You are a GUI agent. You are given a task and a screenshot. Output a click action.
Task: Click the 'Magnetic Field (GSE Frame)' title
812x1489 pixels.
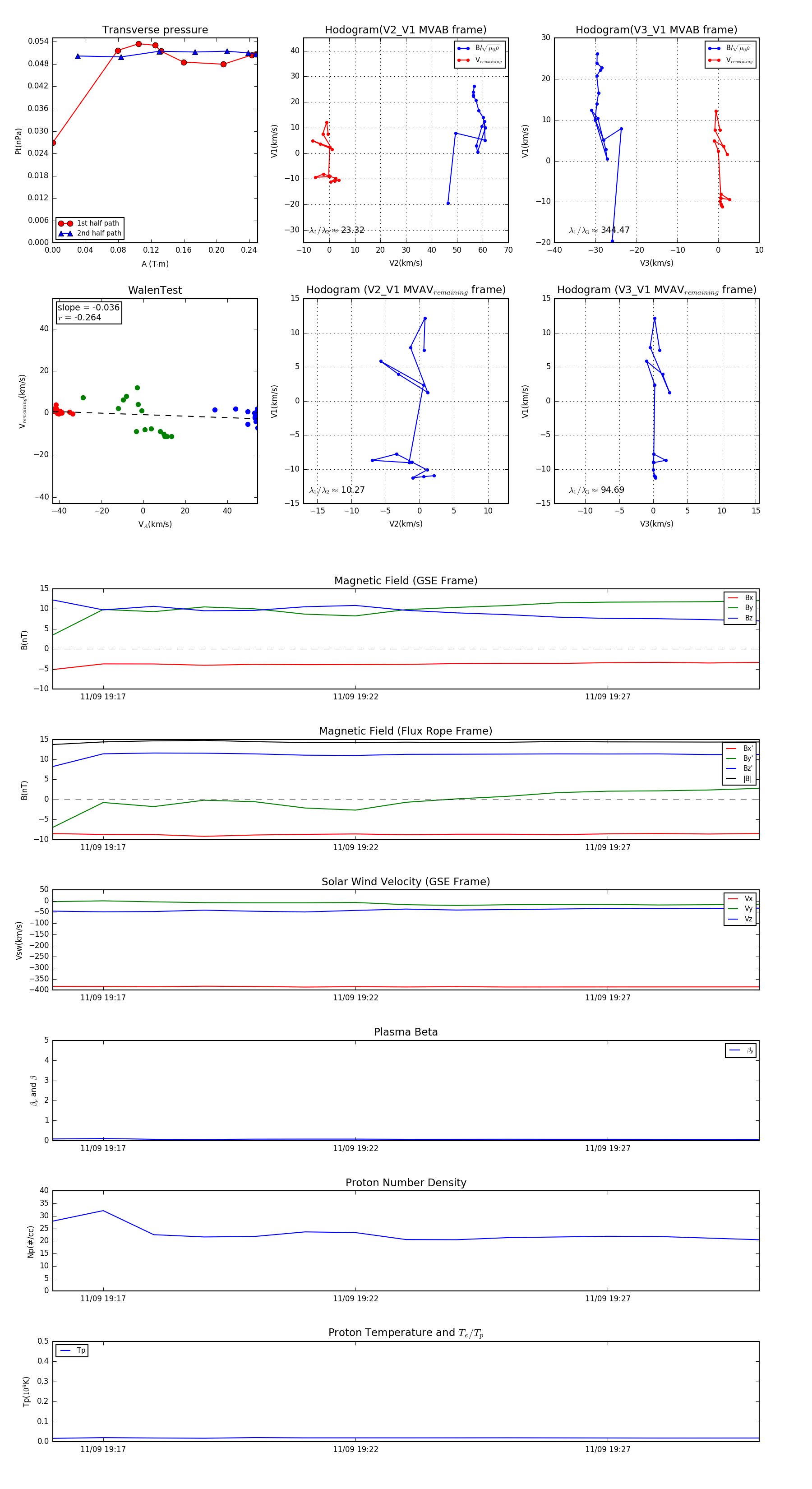(406, 581)
